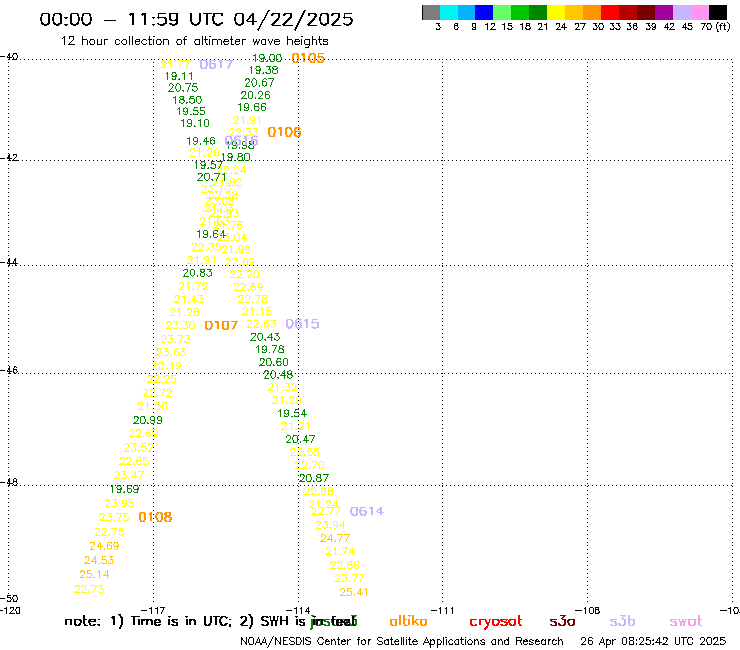740x650 pixels.
Task: Click the NOAA/NESDIS credit line
Action: [x=402, y=641]
